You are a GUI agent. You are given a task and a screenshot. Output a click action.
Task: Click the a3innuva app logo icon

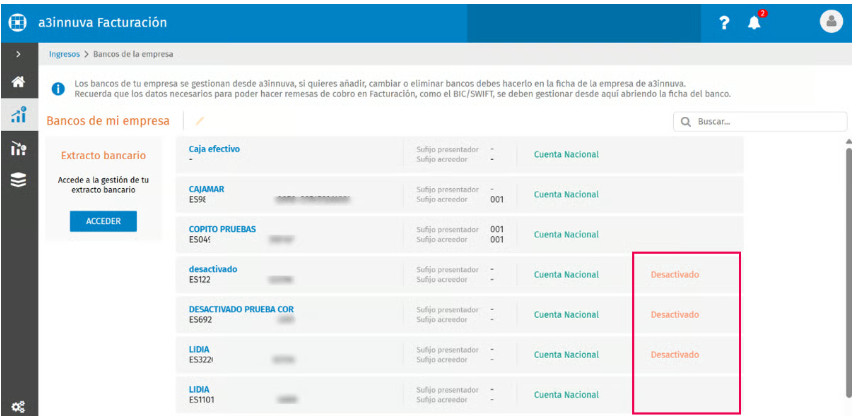pos(18,23)
